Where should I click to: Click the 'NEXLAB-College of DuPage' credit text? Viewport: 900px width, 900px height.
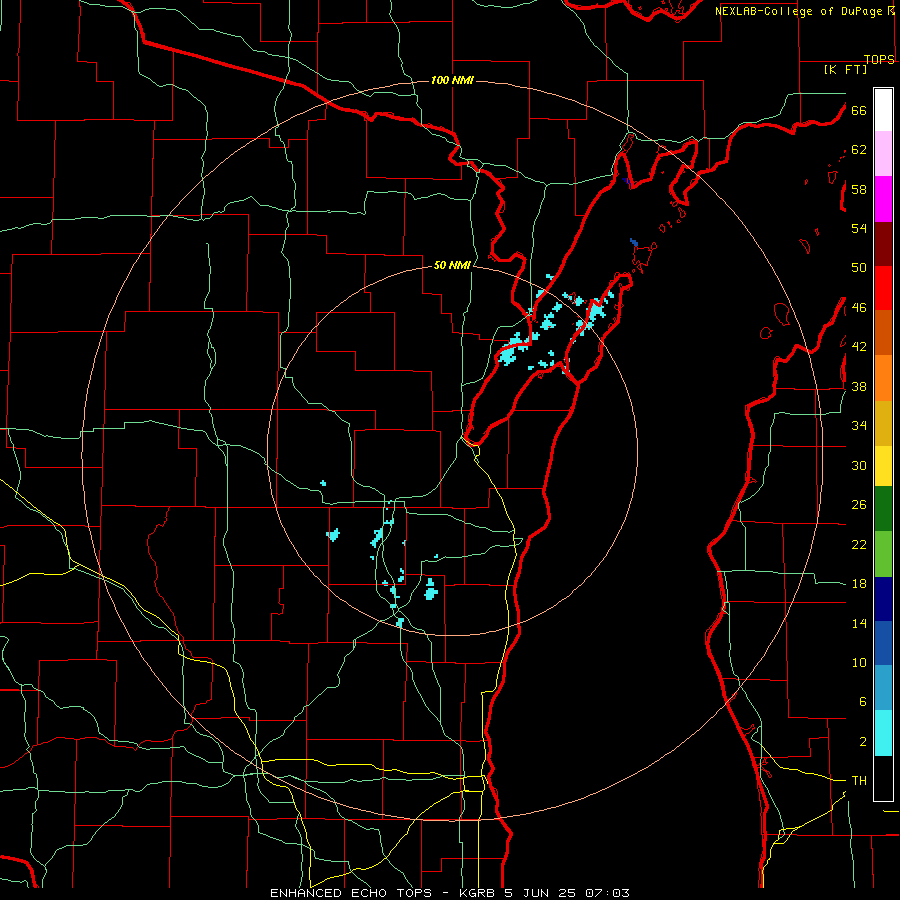coord(800,11)
